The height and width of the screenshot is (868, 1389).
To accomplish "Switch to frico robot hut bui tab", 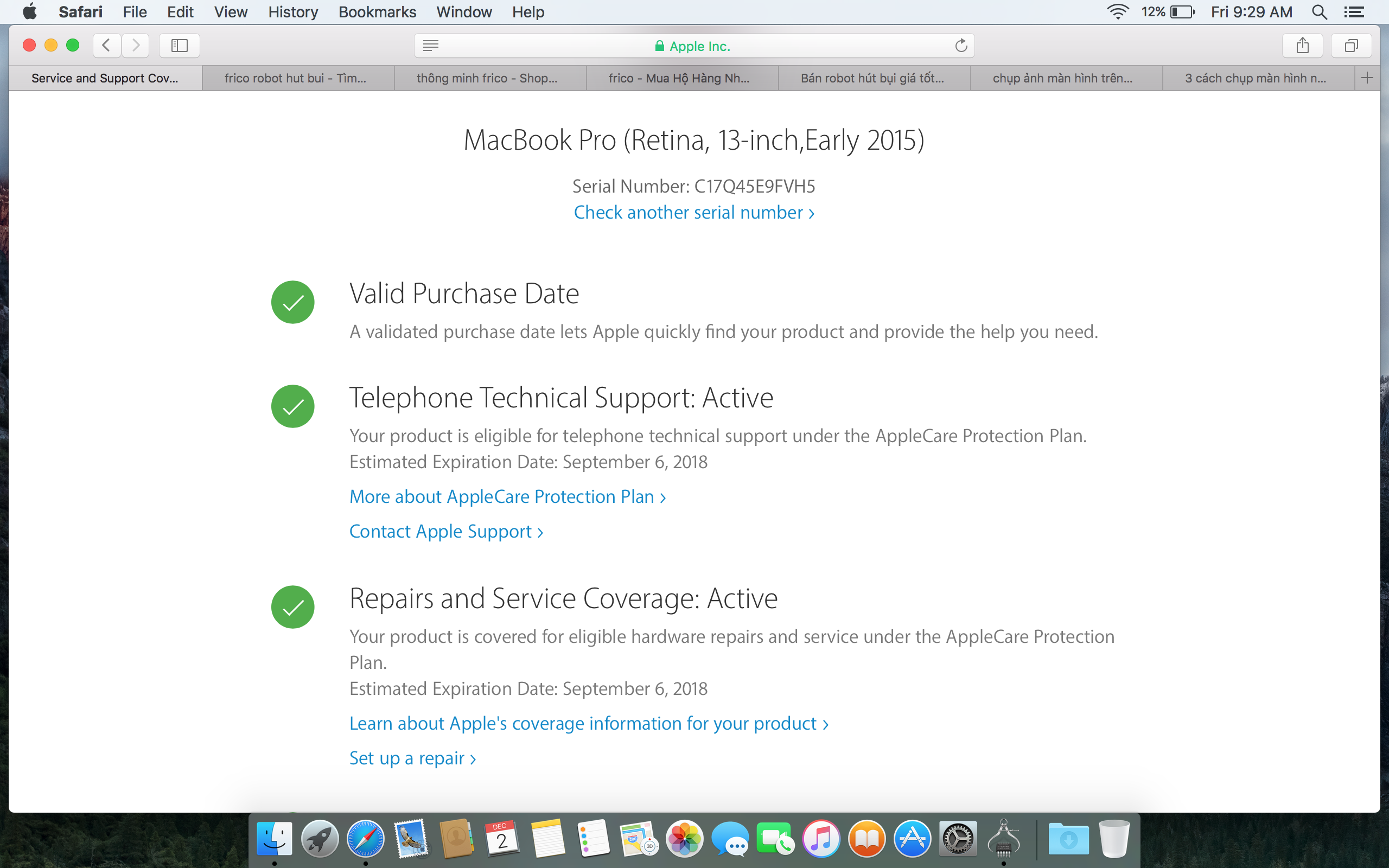I will 298,78.
